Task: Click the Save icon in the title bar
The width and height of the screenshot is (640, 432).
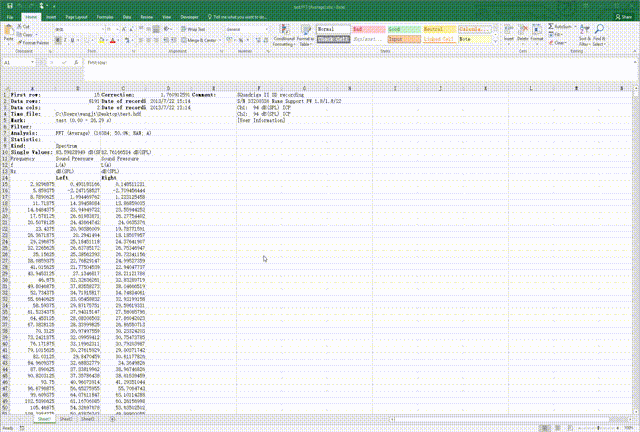Action: [x=10, y=6]
